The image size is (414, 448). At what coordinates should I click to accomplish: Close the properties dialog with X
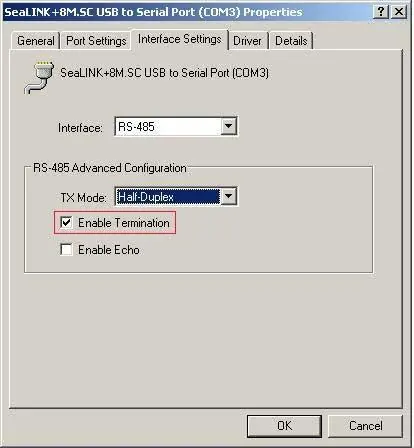click(x=398, y=12)
